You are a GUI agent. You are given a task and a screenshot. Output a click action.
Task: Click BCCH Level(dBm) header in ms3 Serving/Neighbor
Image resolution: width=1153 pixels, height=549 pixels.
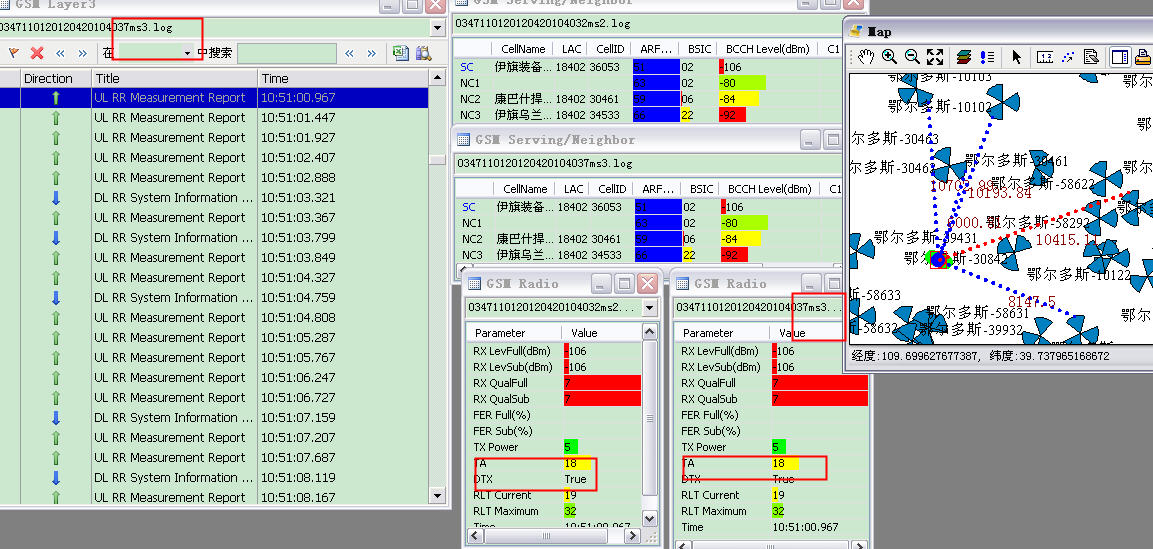pyautogui.click(x=768, y=189)
